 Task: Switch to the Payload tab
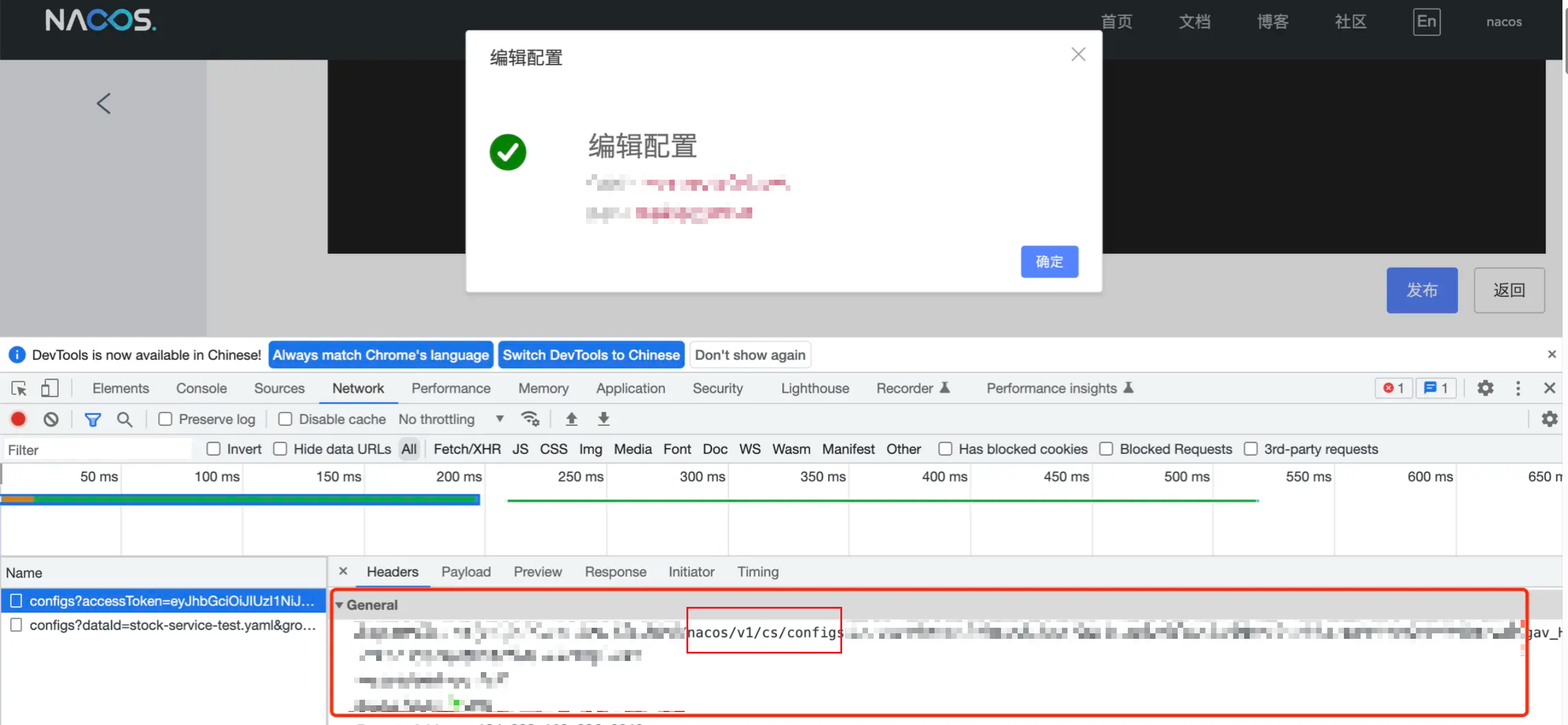(465, 572)
